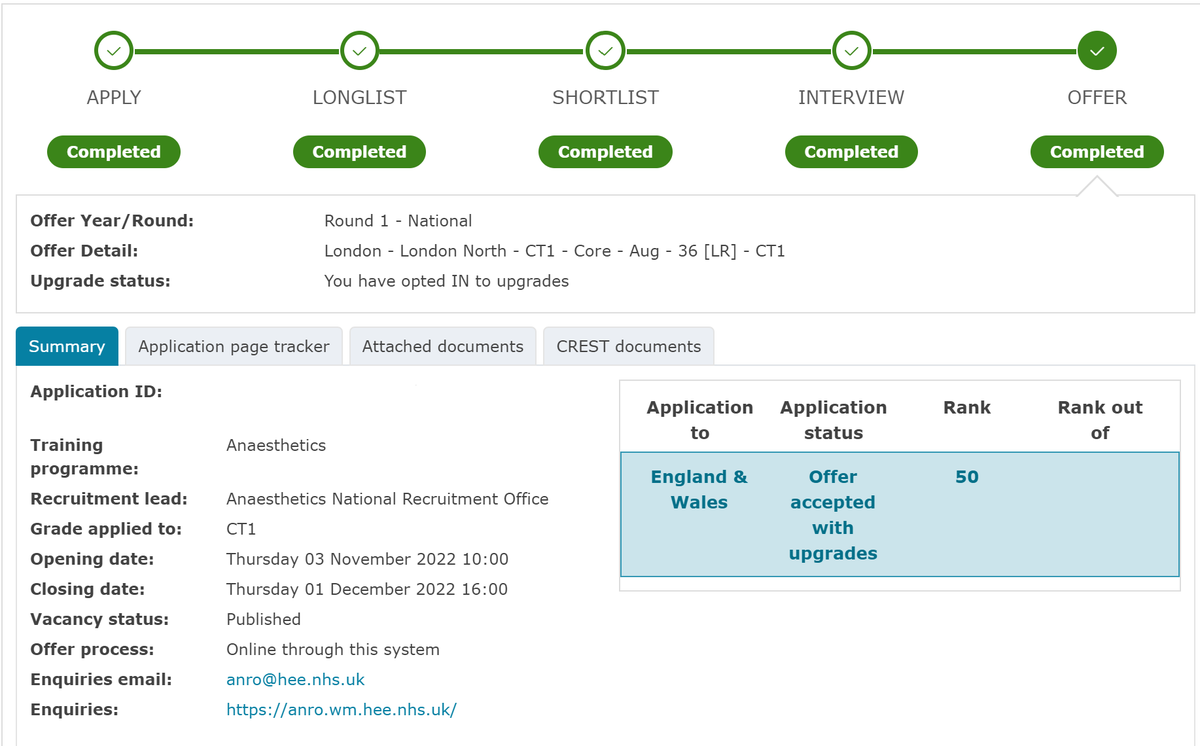Click the Recruitment lead label
The width and height of the screenshot is (1200, 746).
click(109, 499)
